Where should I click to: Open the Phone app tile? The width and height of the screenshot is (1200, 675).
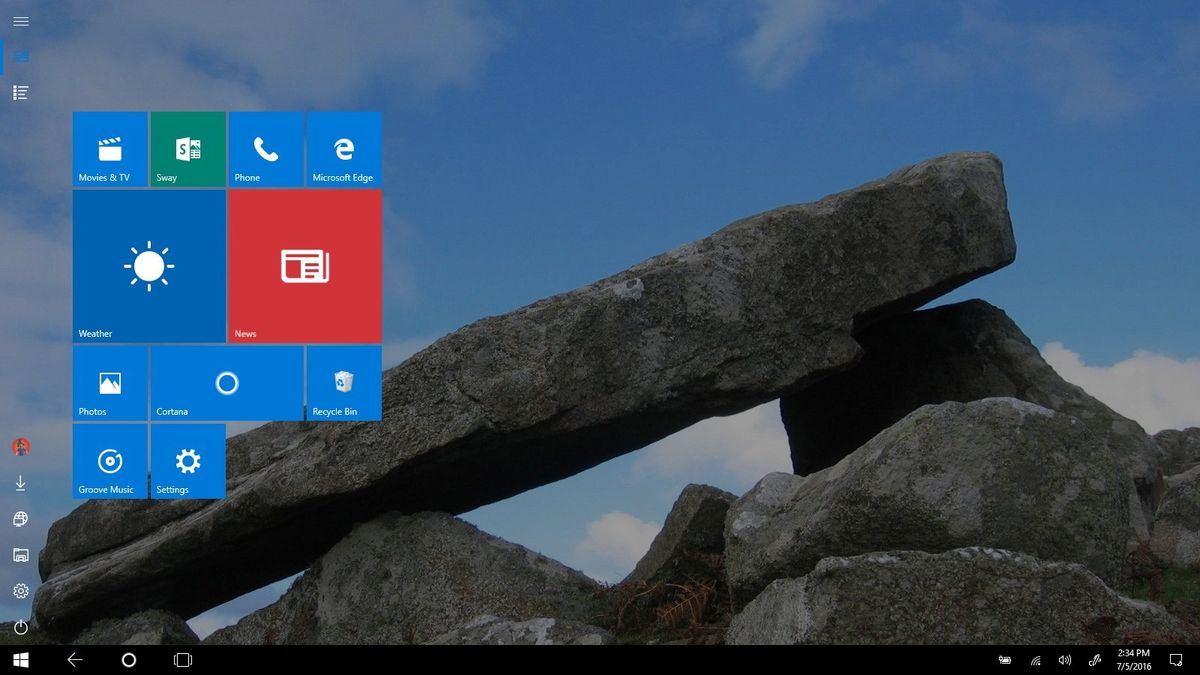[266, 150]
